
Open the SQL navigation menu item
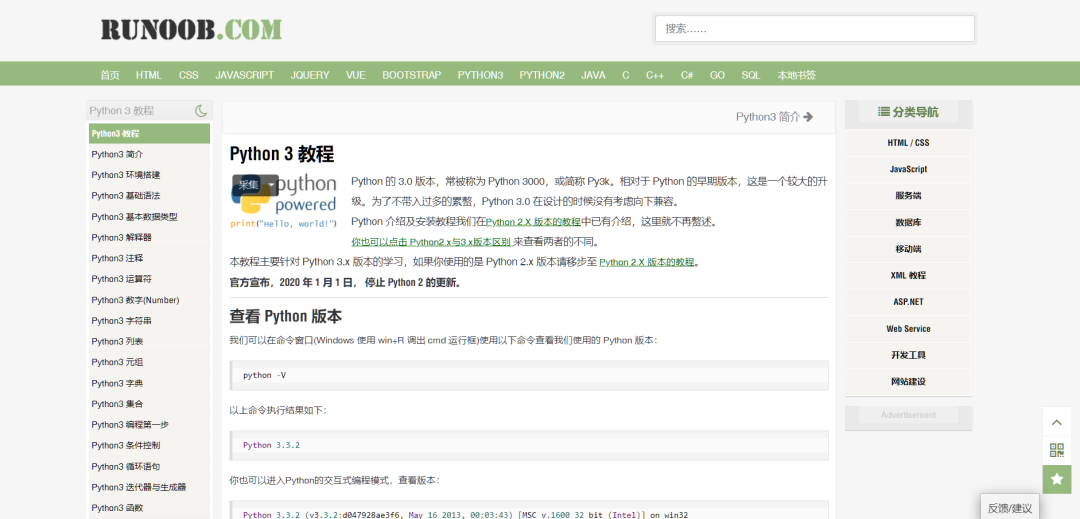[750, 75]
